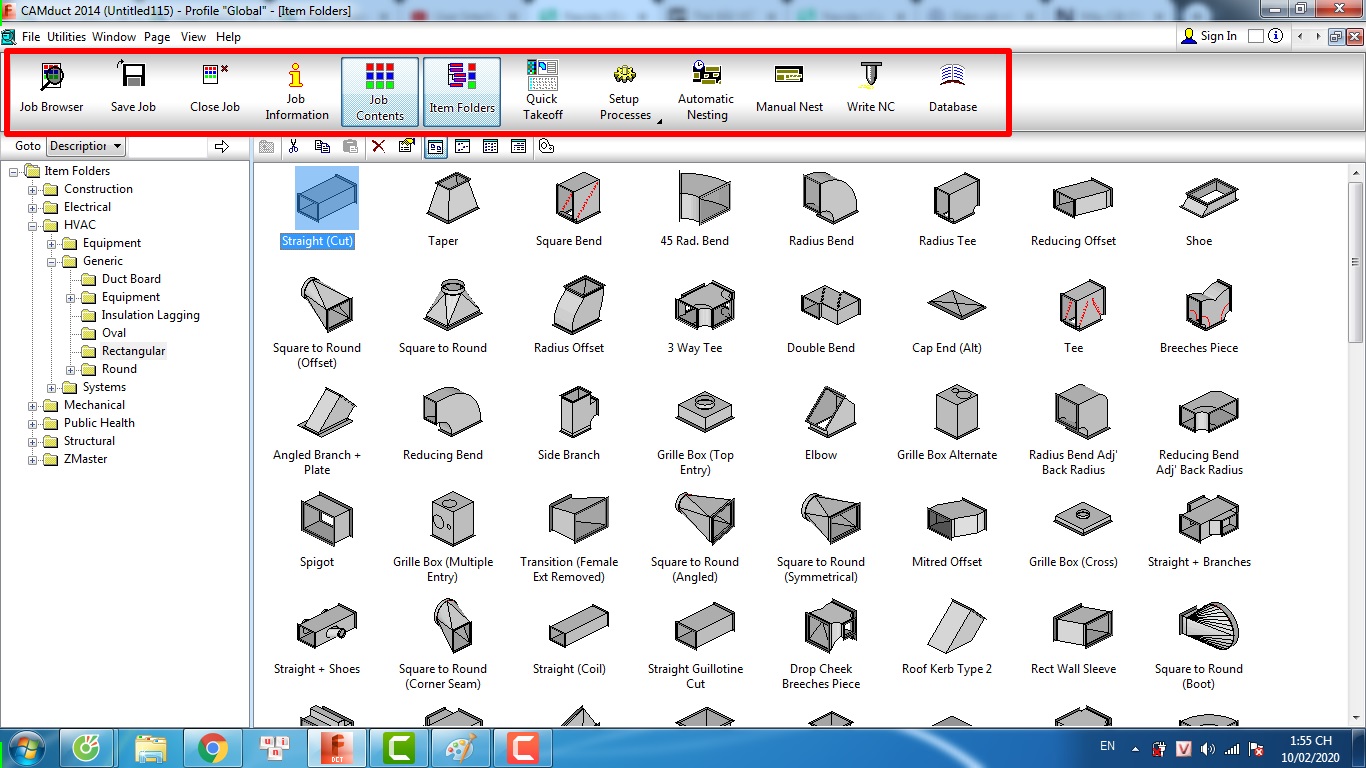Select the ZMaster folder
The image size is (1366, 768).
point(85,459)
